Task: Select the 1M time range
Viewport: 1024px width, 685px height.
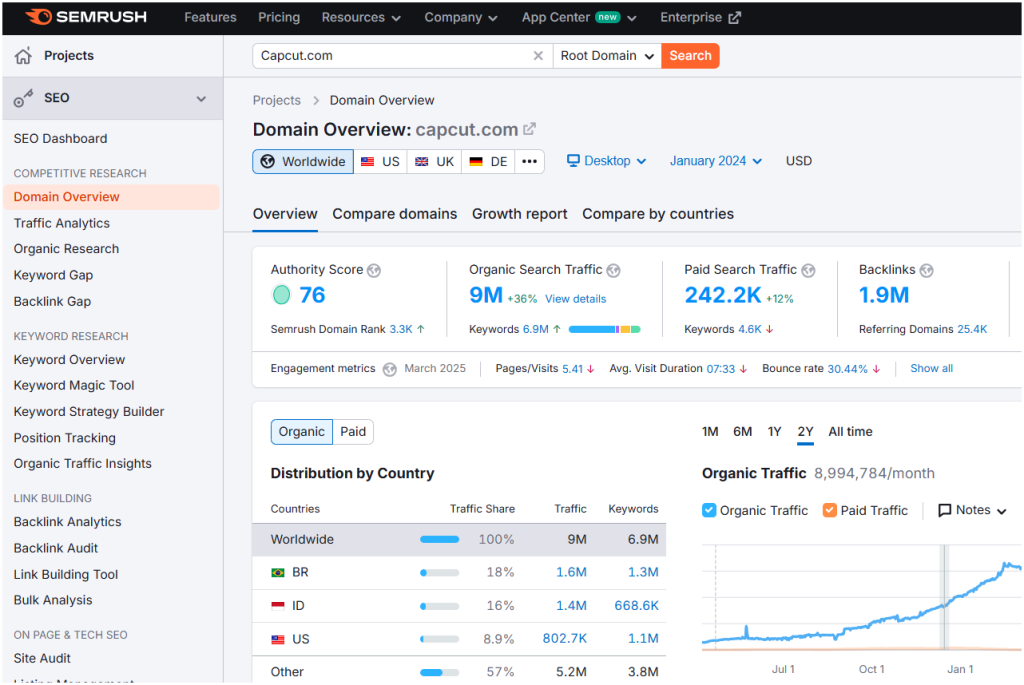Action: click(x=710, y=432)
